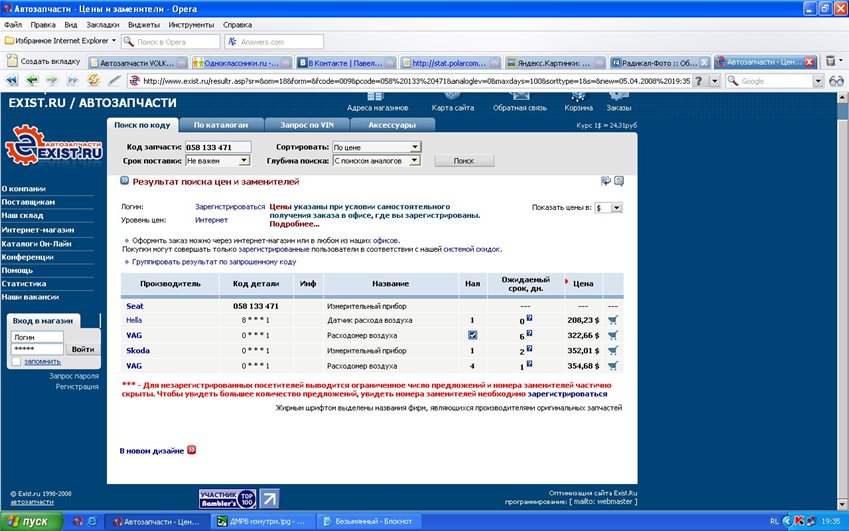The width and height of the screenshot is (849, 531).
Task: Click the binoculars find icon
Action: 836,81
